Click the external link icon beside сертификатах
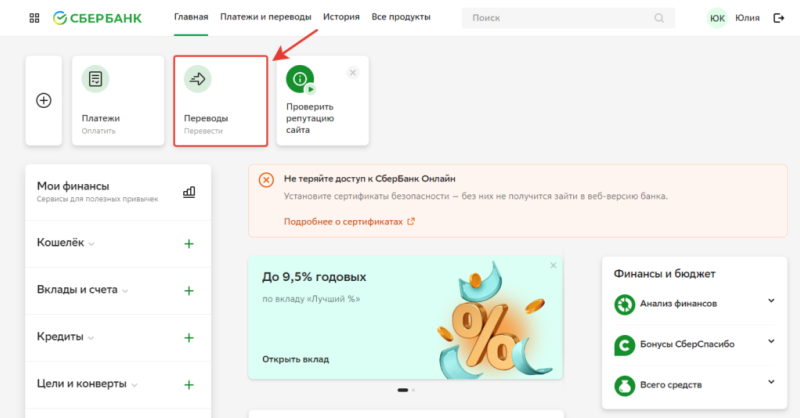The width and height of the screenshot is (800, 418). coord(411,222)
